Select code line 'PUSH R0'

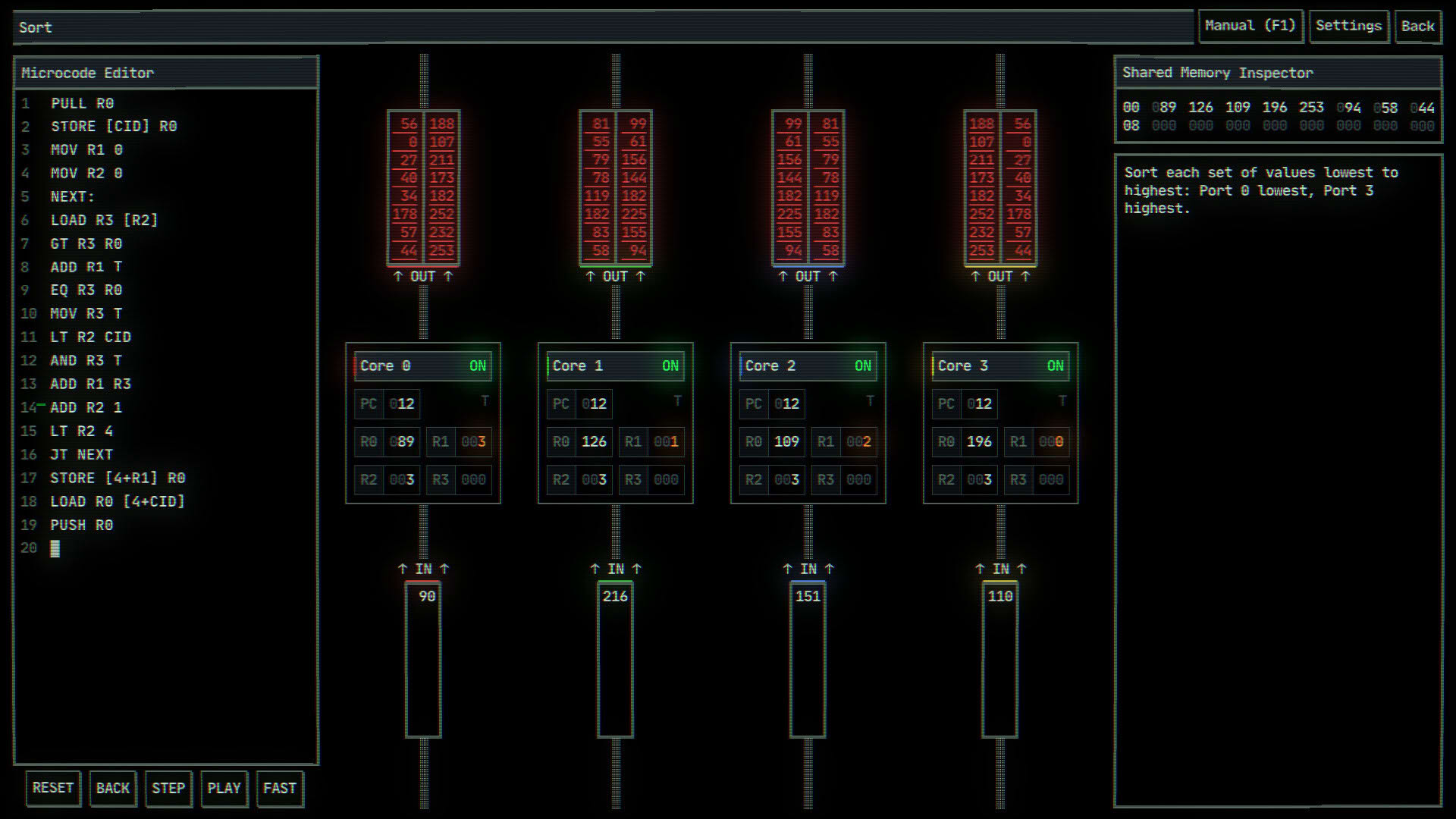82,526
